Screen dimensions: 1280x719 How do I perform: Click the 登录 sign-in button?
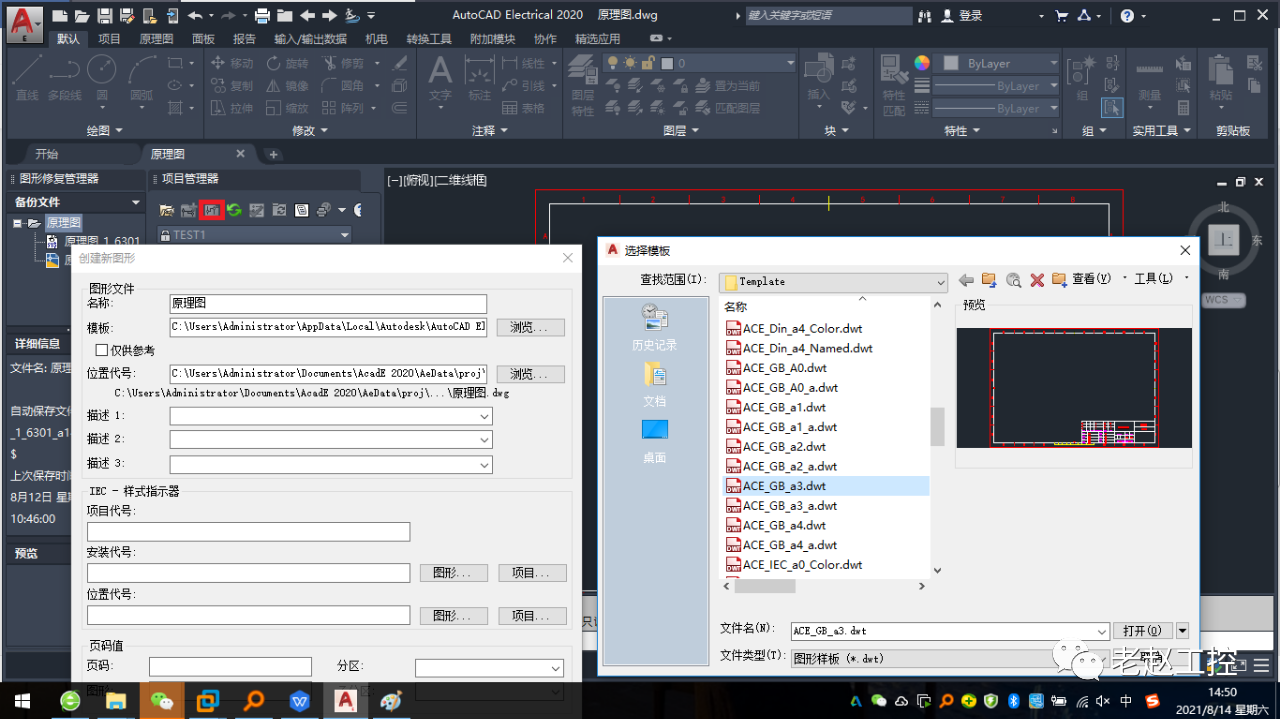(961, 16)
